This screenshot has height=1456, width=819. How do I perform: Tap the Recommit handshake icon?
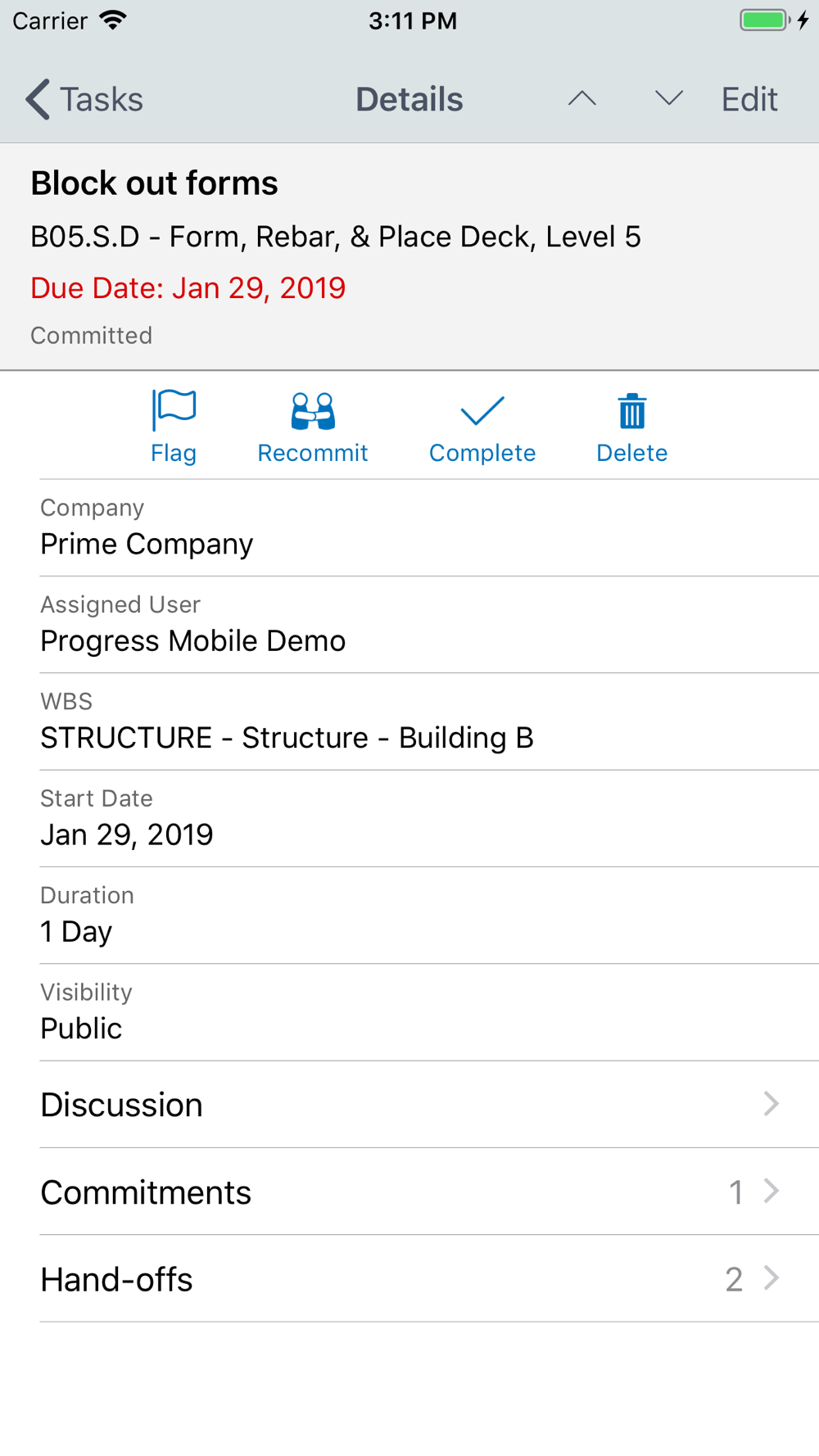coord(313,411)
